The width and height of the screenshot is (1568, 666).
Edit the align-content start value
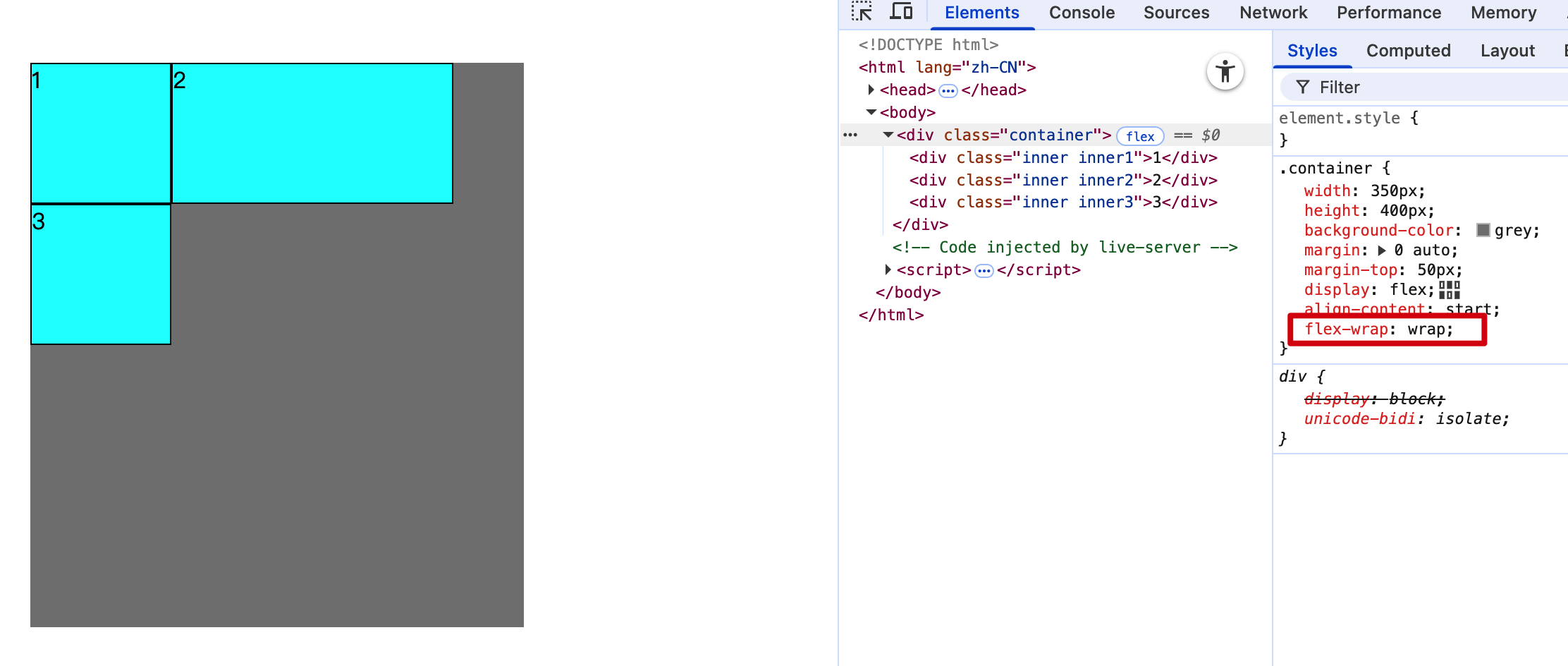(x=1469, y=309)
